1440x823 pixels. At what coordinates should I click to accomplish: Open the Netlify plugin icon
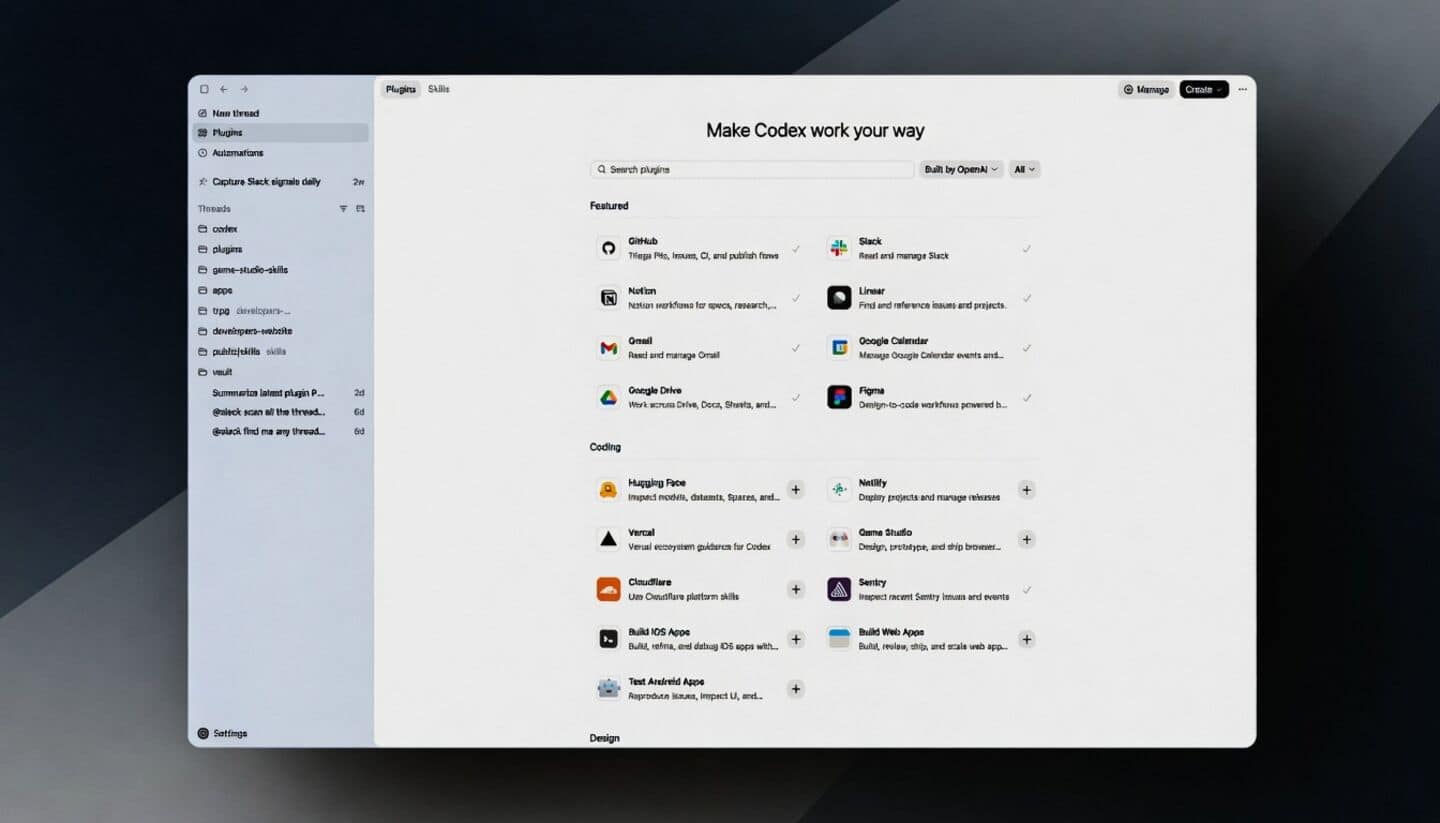click(839, 490)
